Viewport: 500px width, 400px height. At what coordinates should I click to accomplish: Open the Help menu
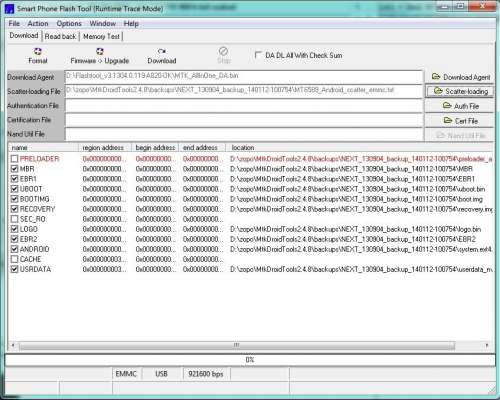click(x=131, y=24)
